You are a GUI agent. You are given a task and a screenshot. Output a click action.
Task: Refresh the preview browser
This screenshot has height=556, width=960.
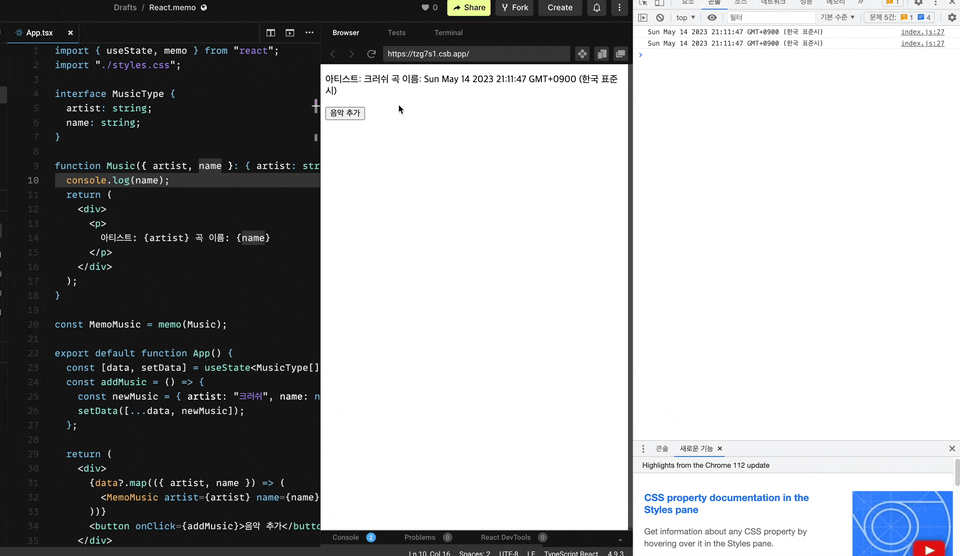tap(371, 54)
